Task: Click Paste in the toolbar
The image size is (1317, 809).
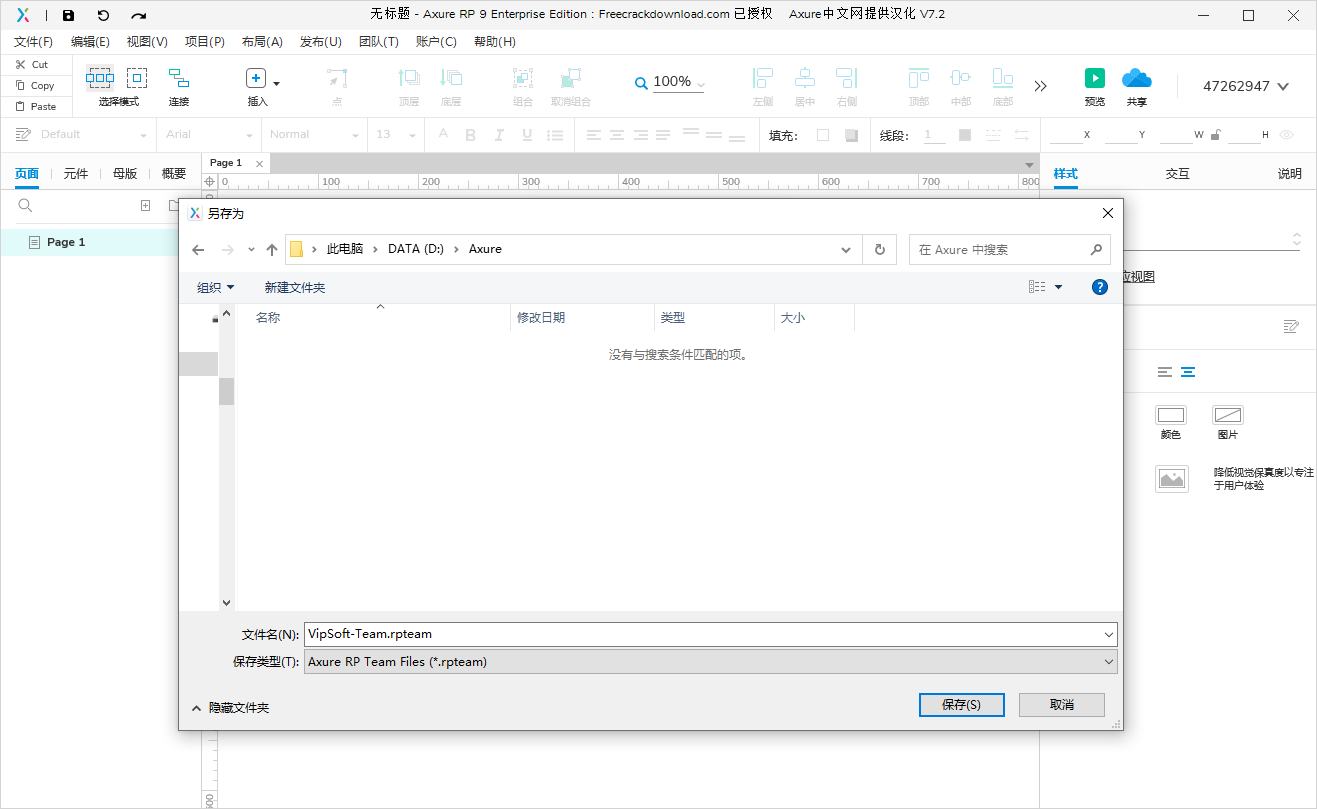Action: coord(36,106)
